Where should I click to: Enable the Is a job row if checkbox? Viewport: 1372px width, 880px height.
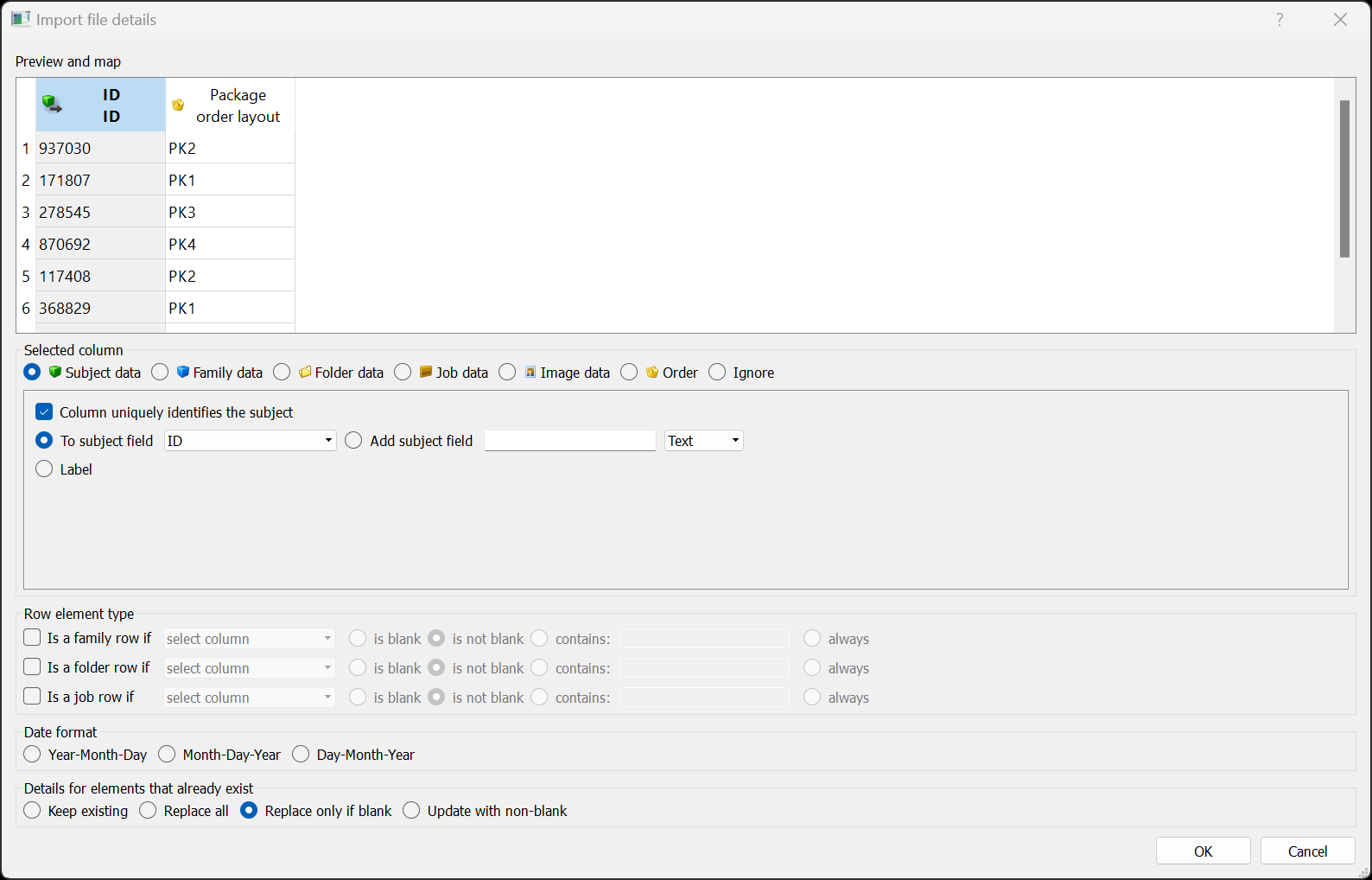point(32,696)
